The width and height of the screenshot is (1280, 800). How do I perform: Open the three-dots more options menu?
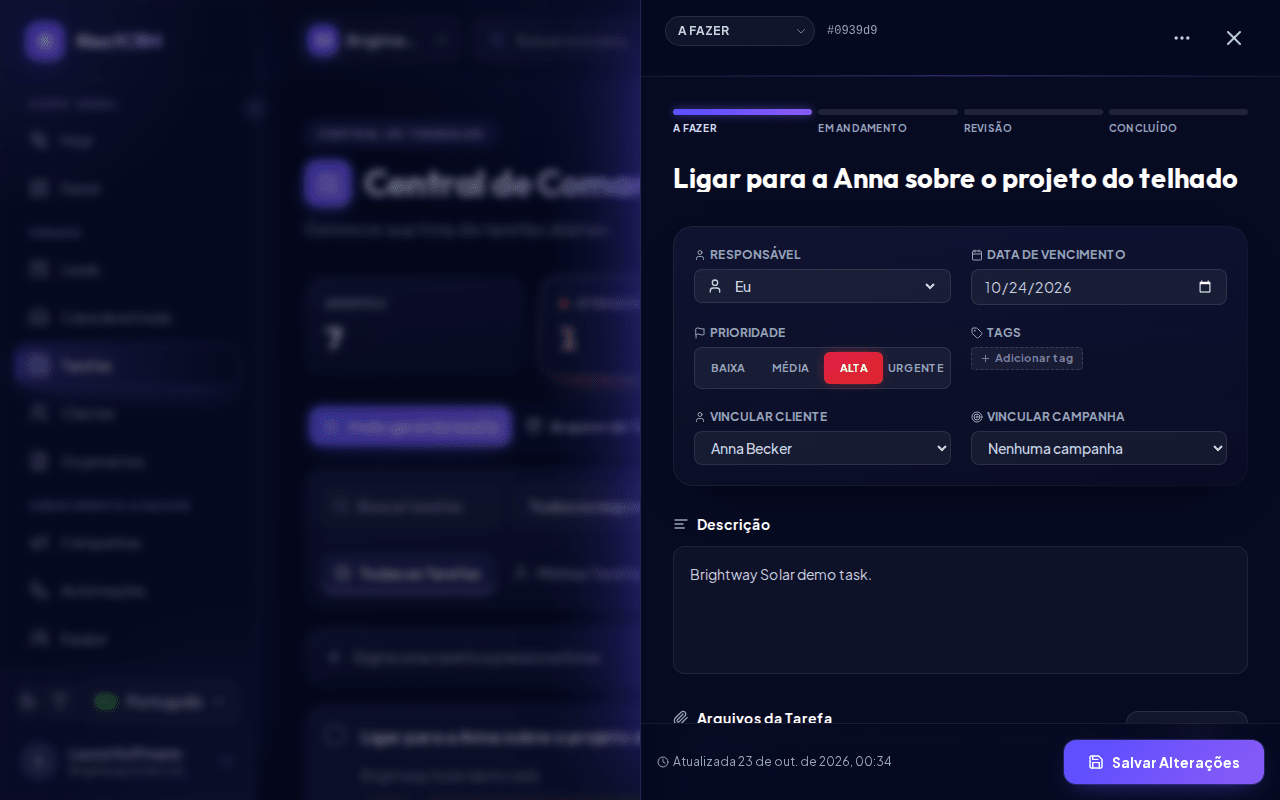tap(1182, 38)
